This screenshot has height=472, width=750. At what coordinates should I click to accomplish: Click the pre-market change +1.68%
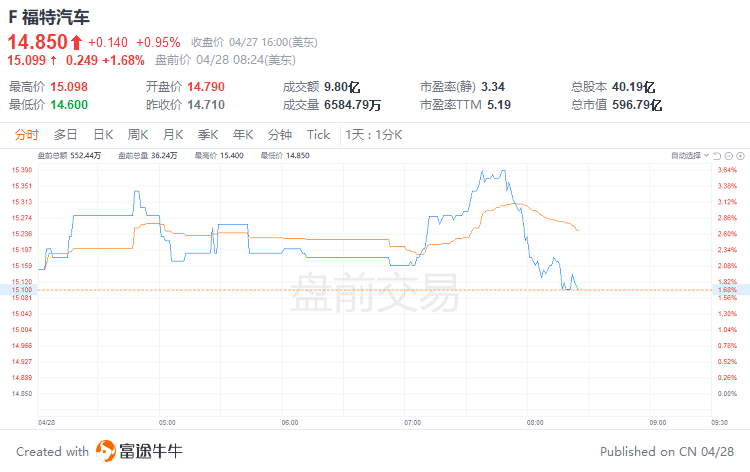tap(123, 60)
